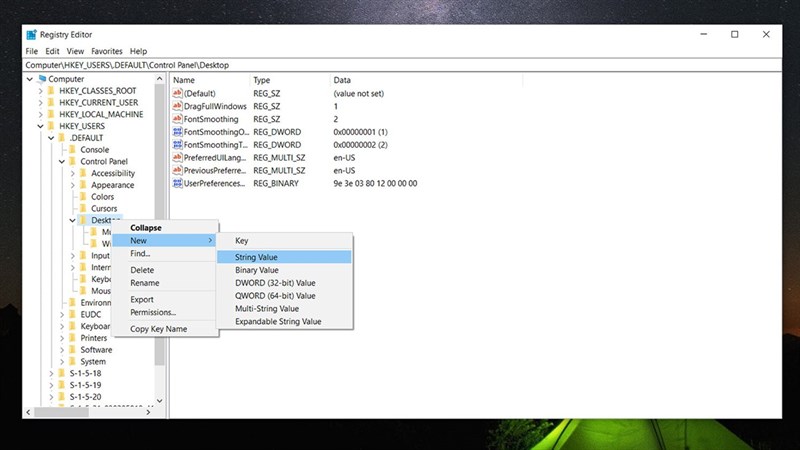Select Collapse in the context menu
800x450 pixels.
pyautogui.click(x=165, y=228)
